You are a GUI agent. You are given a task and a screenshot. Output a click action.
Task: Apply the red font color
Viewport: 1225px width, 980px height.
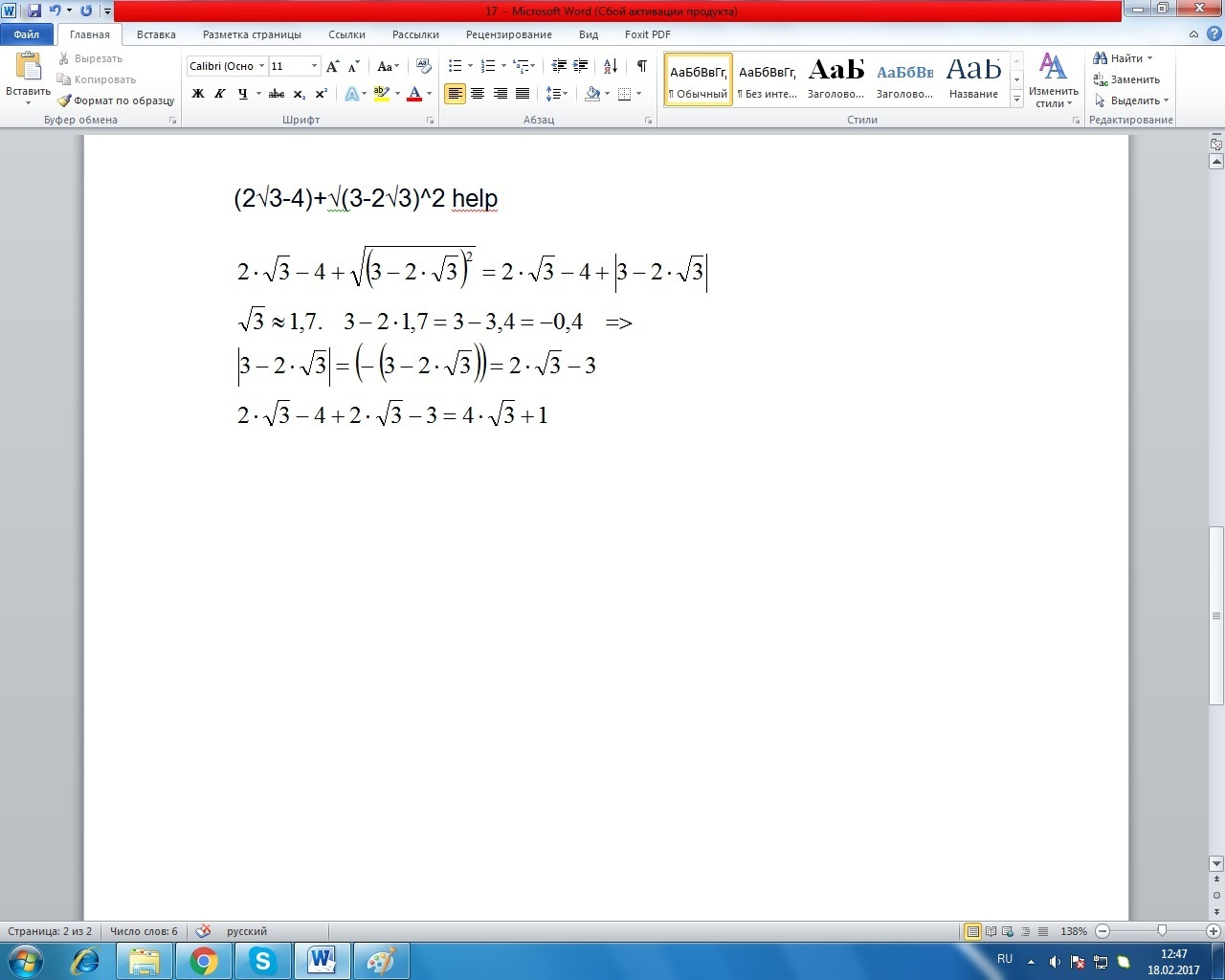[x=414, y=94]
